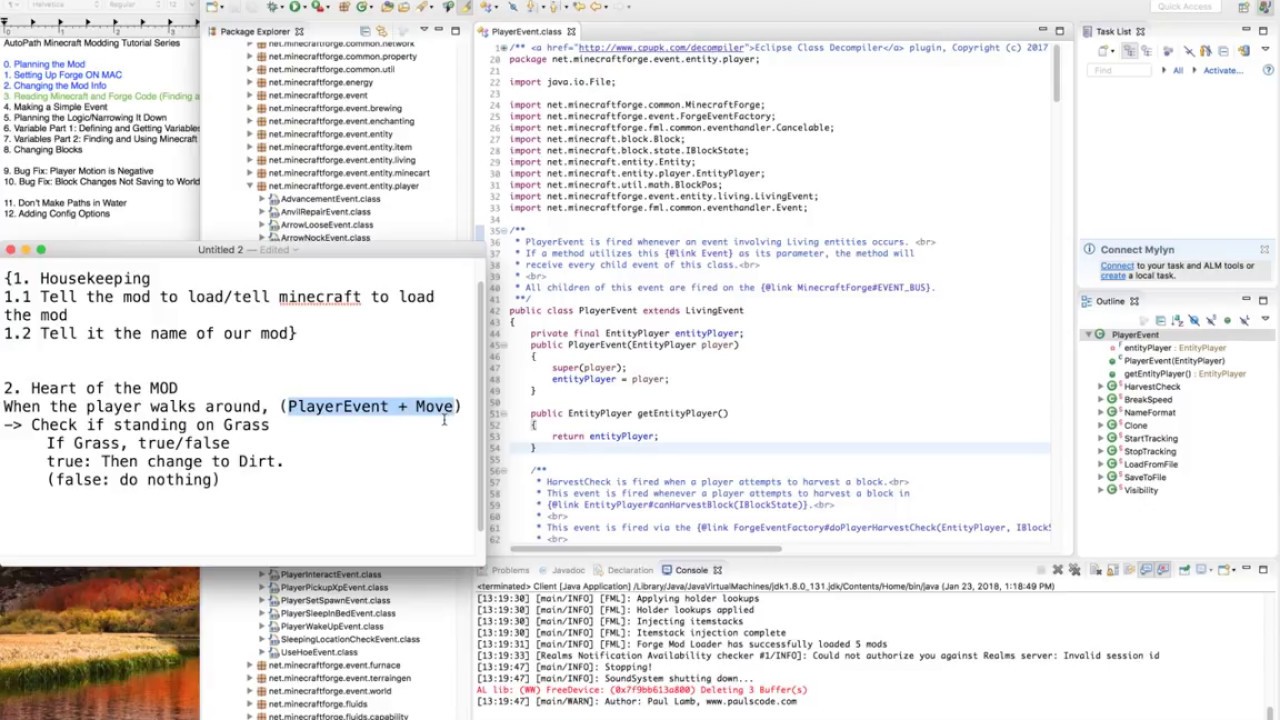This screenshot has height=720, width=1280.
Task: Click the Debug bug icon in toolbar
Action: click(x=273, y=7)
